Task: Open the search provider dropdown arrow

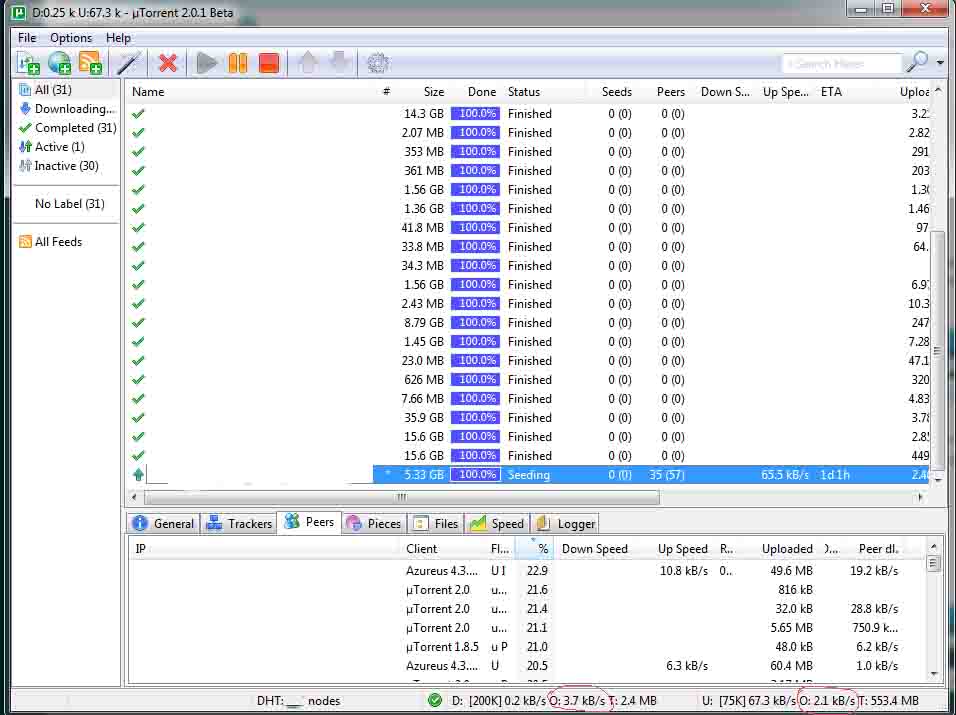Action: click(940, 63)
